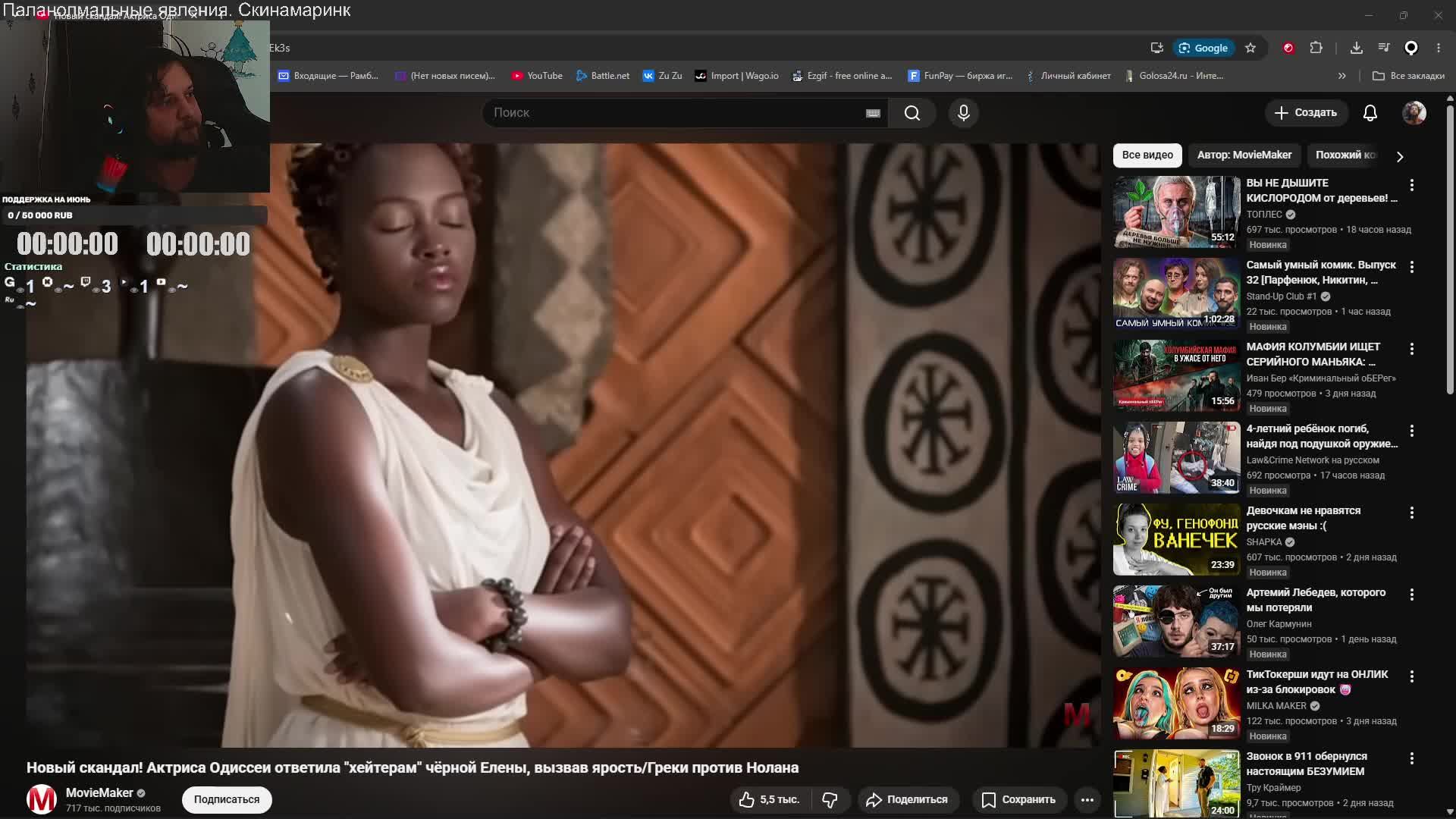This screenshot has width=1456, height=819.
Task: Open the Все закладки folder
Action: click(1409, 76)
